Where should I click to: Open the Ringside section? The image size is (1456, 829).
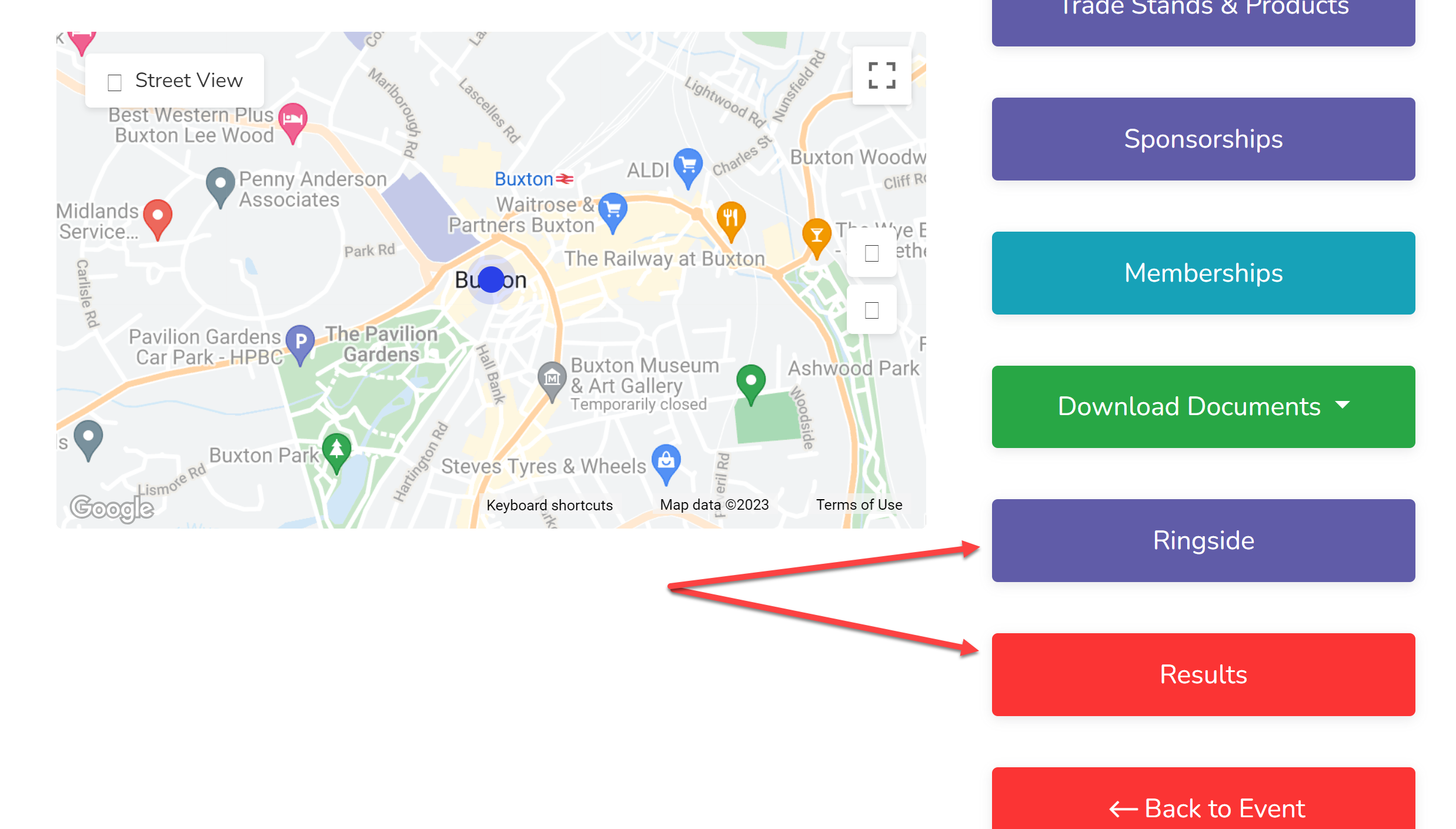(1203, 540)
